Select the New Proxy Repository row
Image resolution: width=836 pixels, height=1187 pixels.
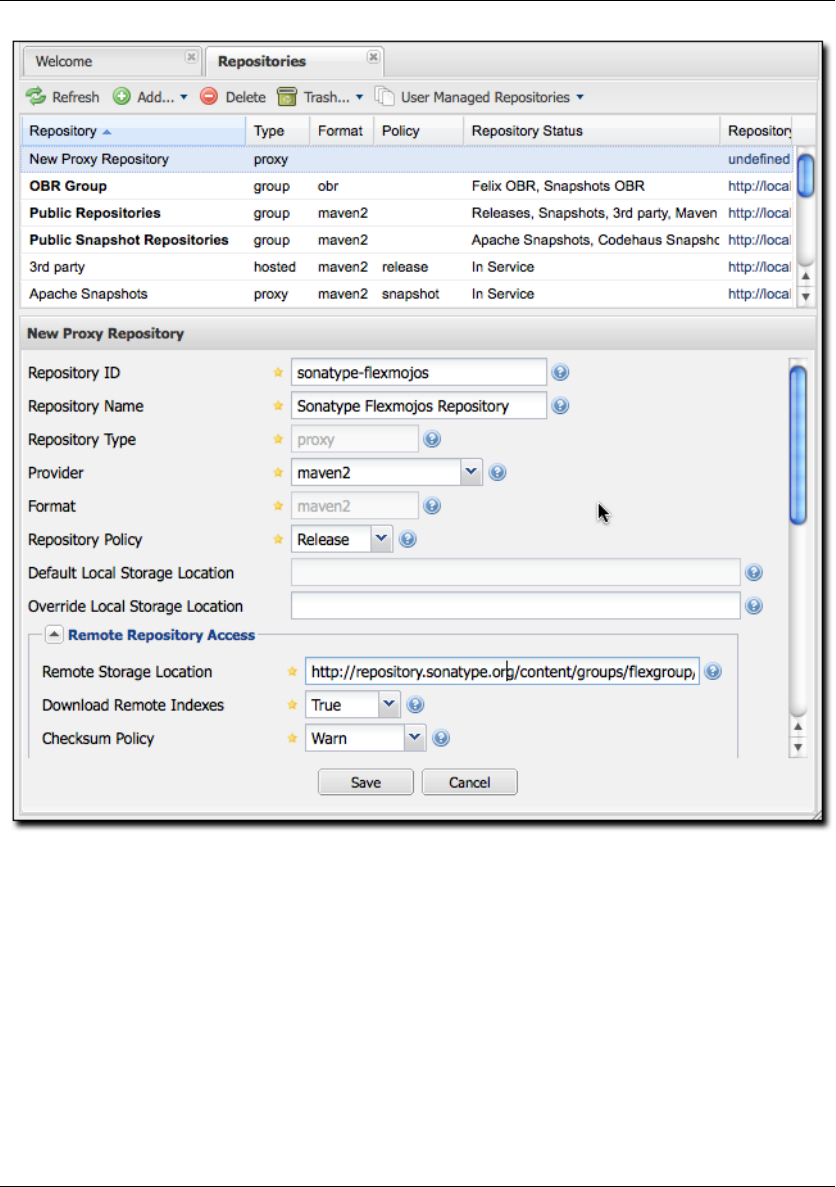click(x=407, y=159)
